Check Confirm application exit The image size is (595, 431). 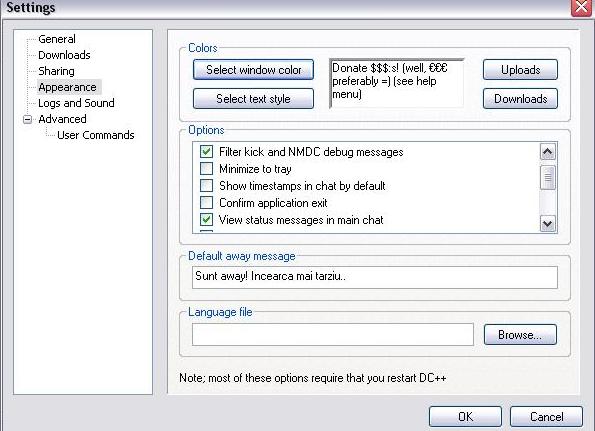[x=206, y=203]
